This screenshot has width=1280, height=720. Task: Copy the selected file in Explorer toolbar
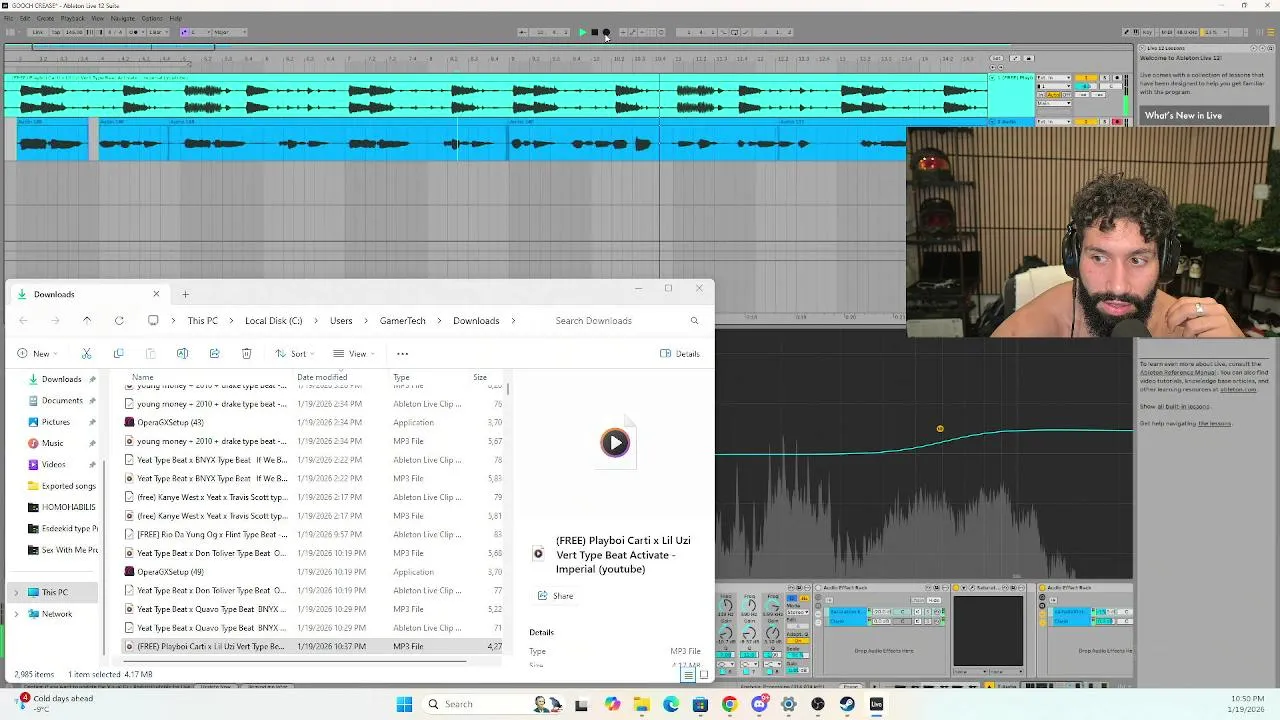click(x=118, y=354)
